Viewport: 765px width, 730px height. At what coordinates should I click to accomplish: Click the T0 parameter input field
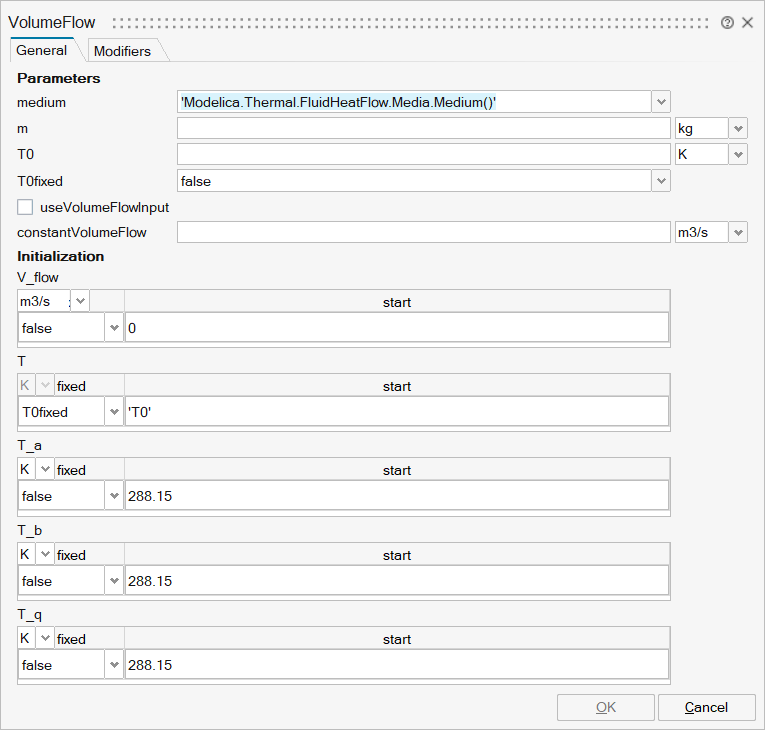tap(422, 155)
